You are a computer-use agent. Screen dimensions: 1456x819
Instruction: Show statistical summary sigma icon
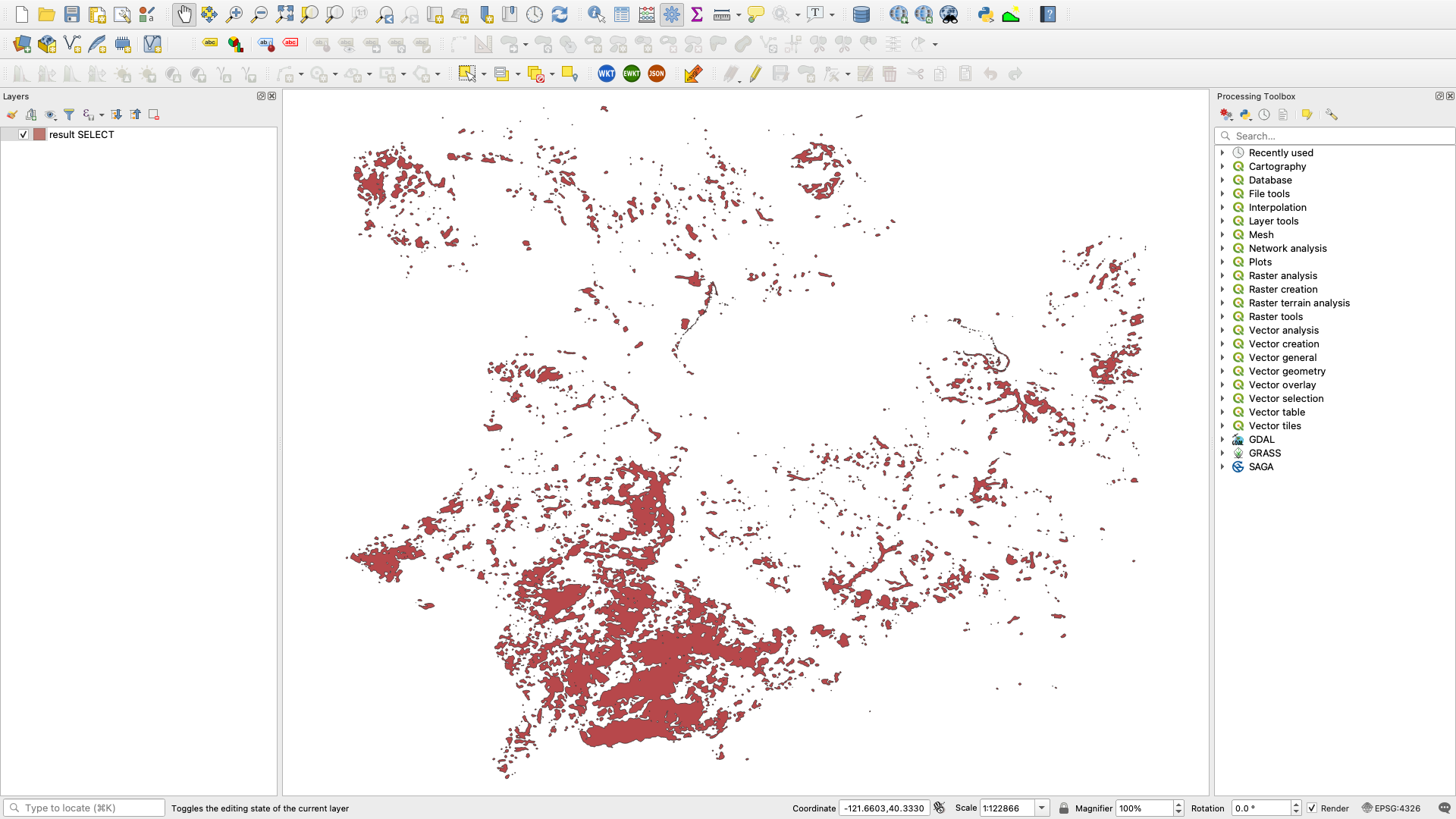[x=697, y=14]
